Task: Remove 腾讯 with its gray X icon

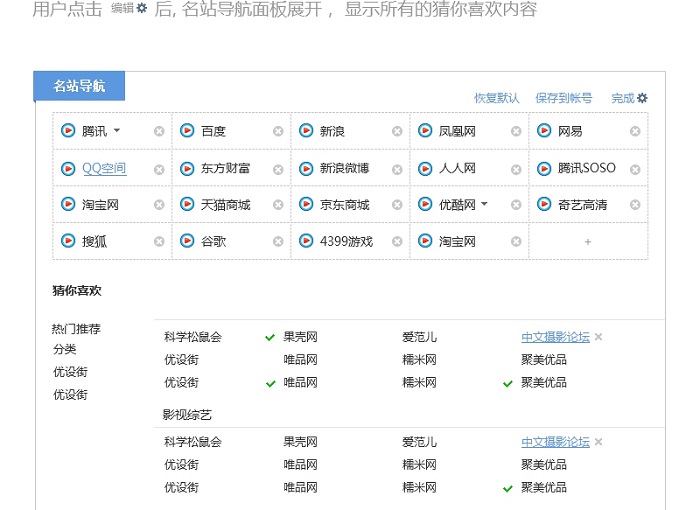Action: (159, 131)
